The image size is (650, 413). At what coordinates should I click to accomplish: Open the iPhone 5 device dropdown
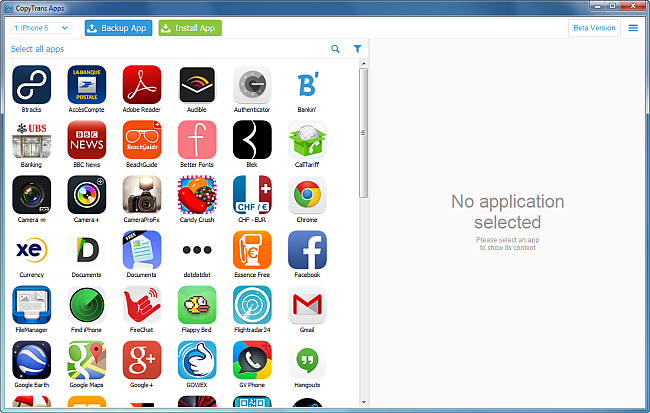pos(41,28)
